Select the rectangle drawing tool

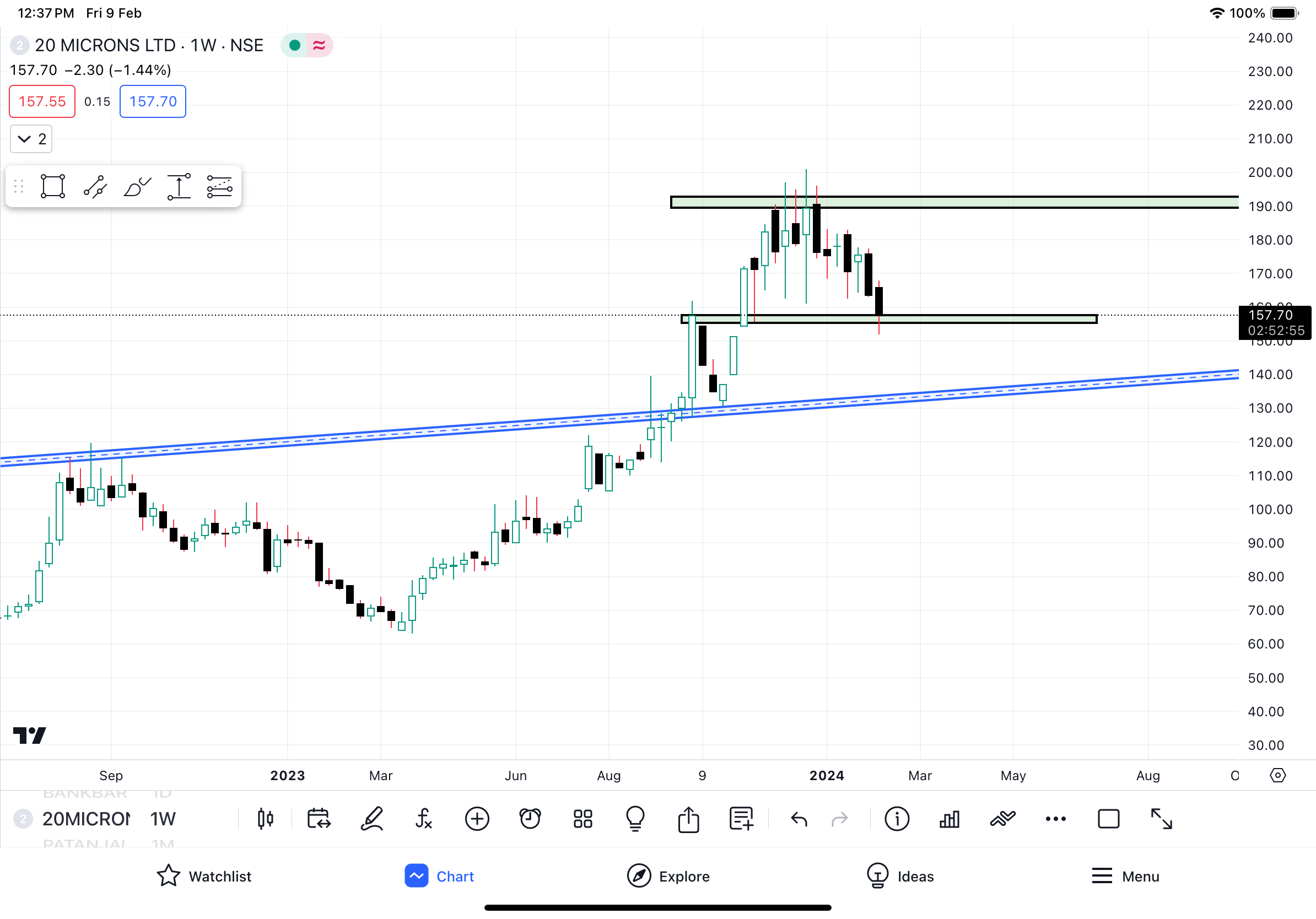[53, 186]
